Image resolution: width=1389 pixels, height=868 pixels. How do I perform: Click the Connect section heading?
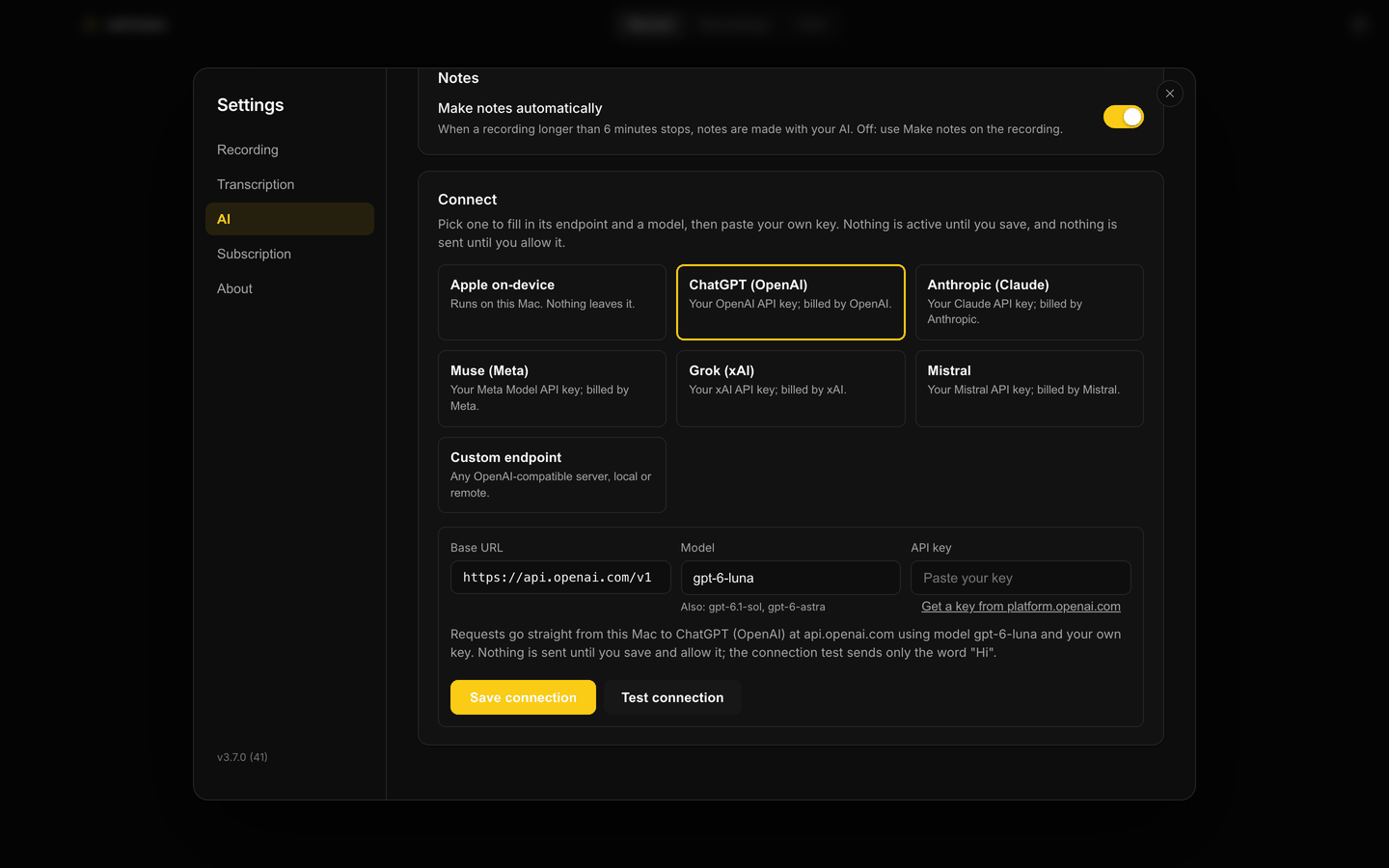[468, 200]
